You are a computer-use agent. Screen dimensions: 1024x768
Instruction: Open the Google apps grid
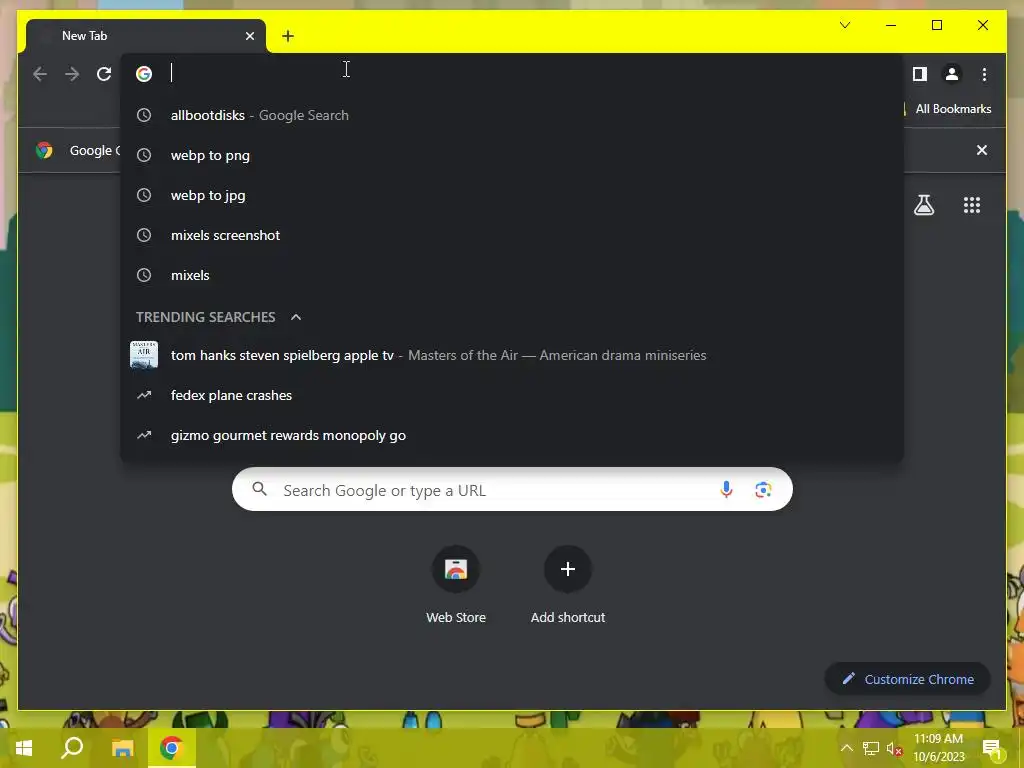(x=972, y=205)
